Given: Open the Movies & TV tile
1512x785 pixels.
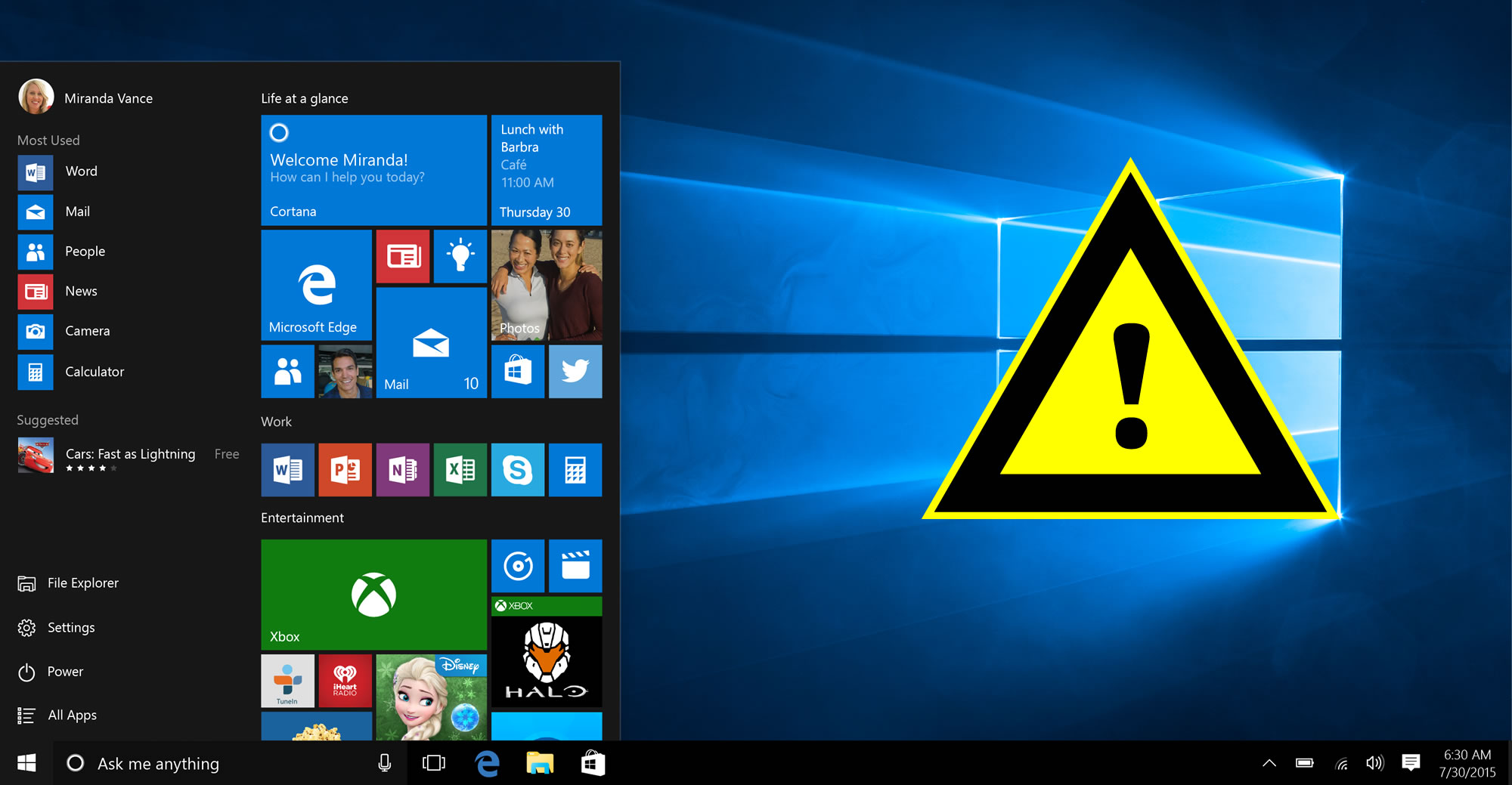Looking at the screenshot, I should 575,566.
